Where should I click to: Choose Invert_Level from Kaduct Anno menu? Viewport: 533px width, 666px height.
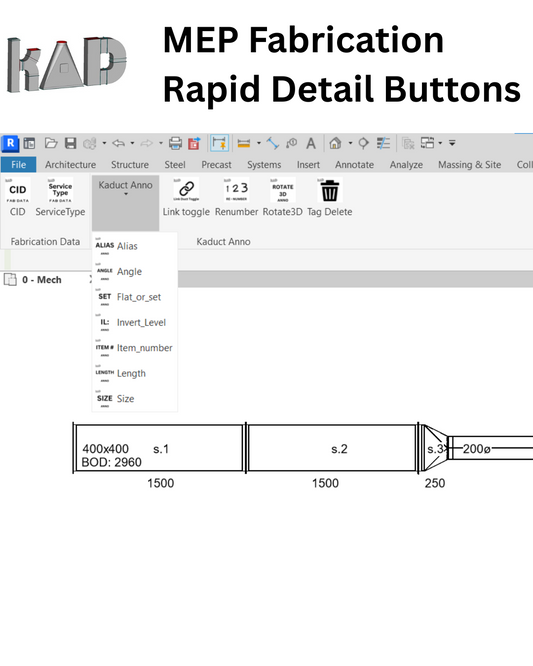point(134,323)
